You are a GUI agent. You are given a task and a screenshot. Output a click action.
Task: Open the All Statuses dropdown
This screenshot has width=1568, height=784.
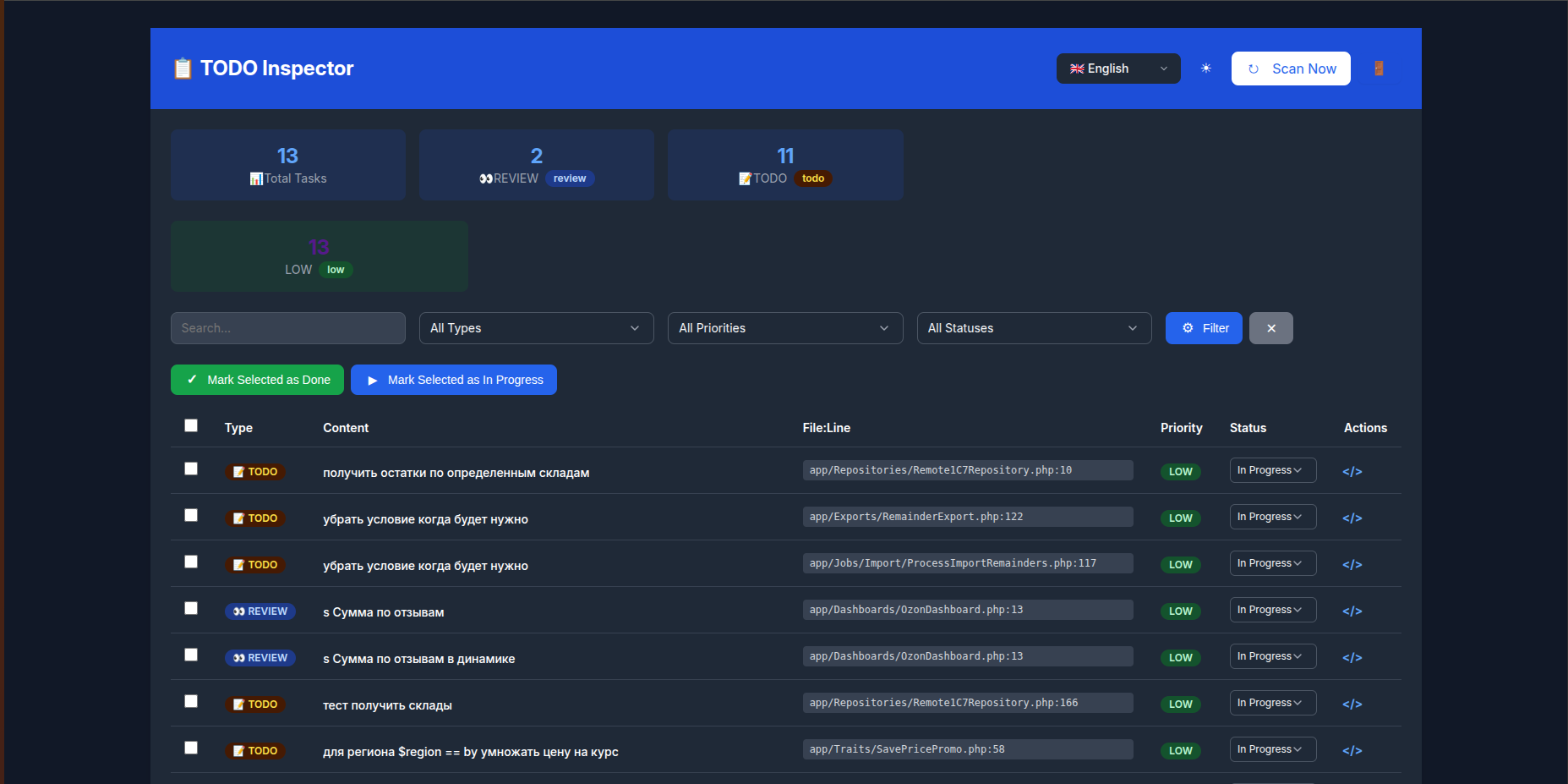pyautogui.click(x=1033, y=328)
